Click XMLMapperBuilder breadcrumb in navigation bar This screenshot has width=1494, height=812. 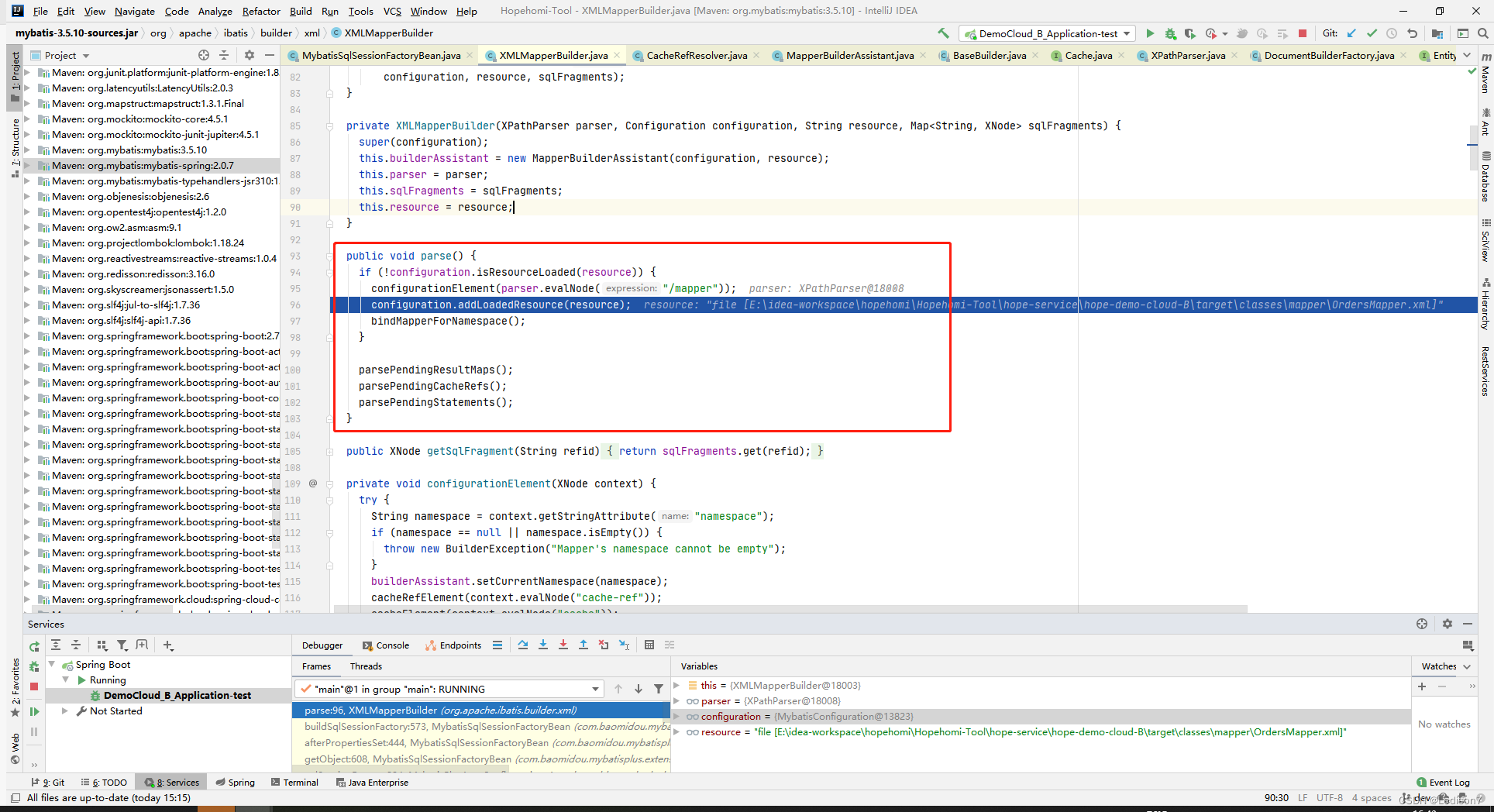click(x=381, y=33)
